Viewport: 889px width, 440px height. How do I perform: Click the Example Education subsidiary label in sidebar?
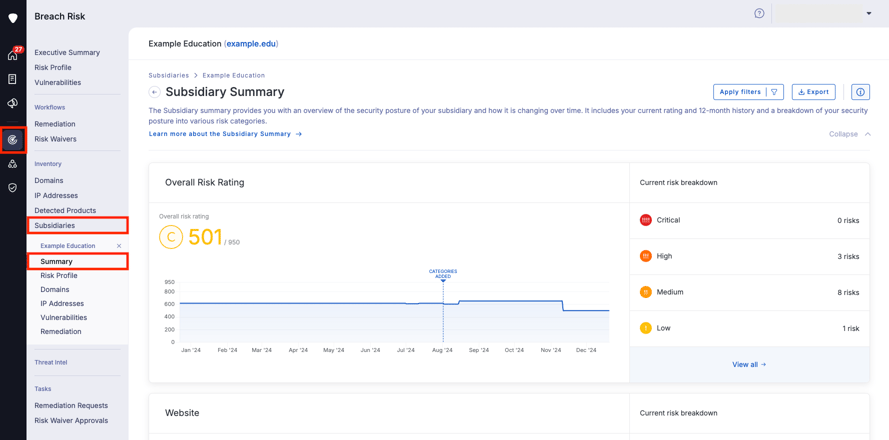pos(68,246)
